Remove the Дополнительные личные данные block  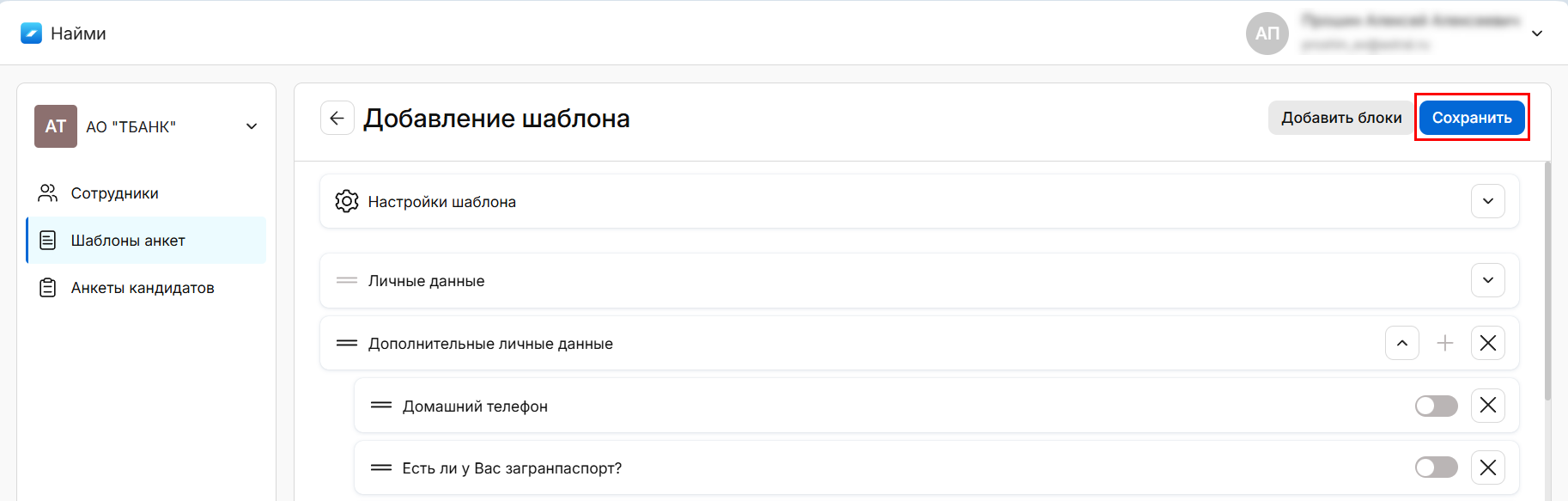(x=1487, y=343)
